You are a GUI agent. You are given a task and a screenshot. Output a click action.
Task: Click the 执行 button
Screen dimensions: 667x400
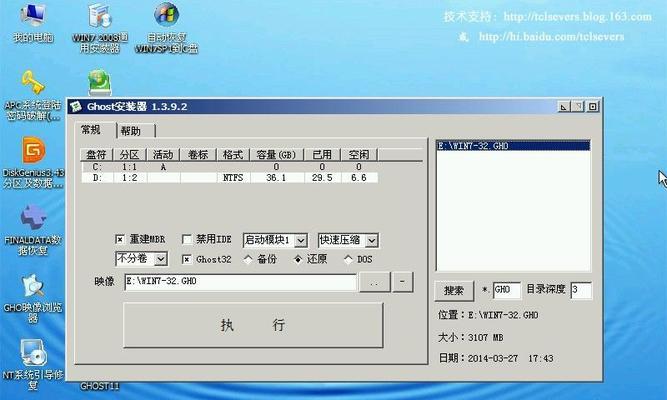[253, 325]
